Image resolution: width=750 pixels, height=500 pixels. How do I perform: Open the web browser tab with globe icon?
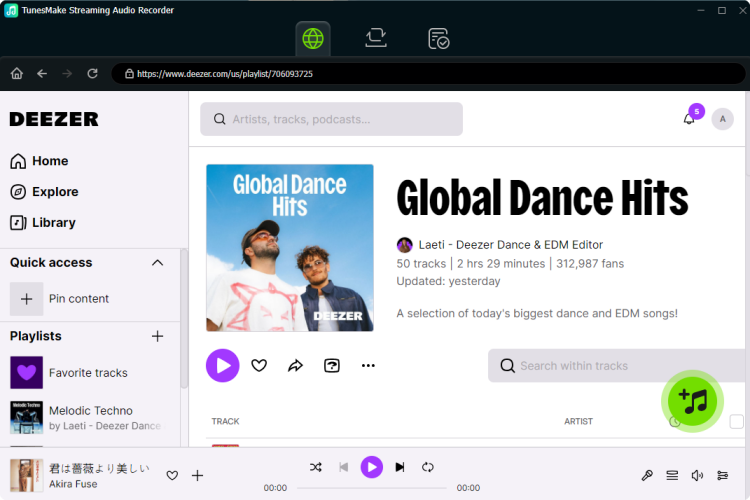tap(313, 39)
